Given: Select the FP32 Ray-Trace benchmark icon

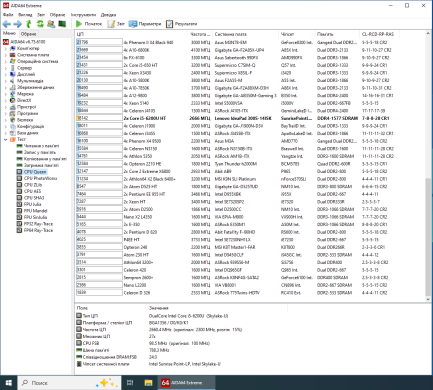Looking at the screenshot, I should 20,224.
